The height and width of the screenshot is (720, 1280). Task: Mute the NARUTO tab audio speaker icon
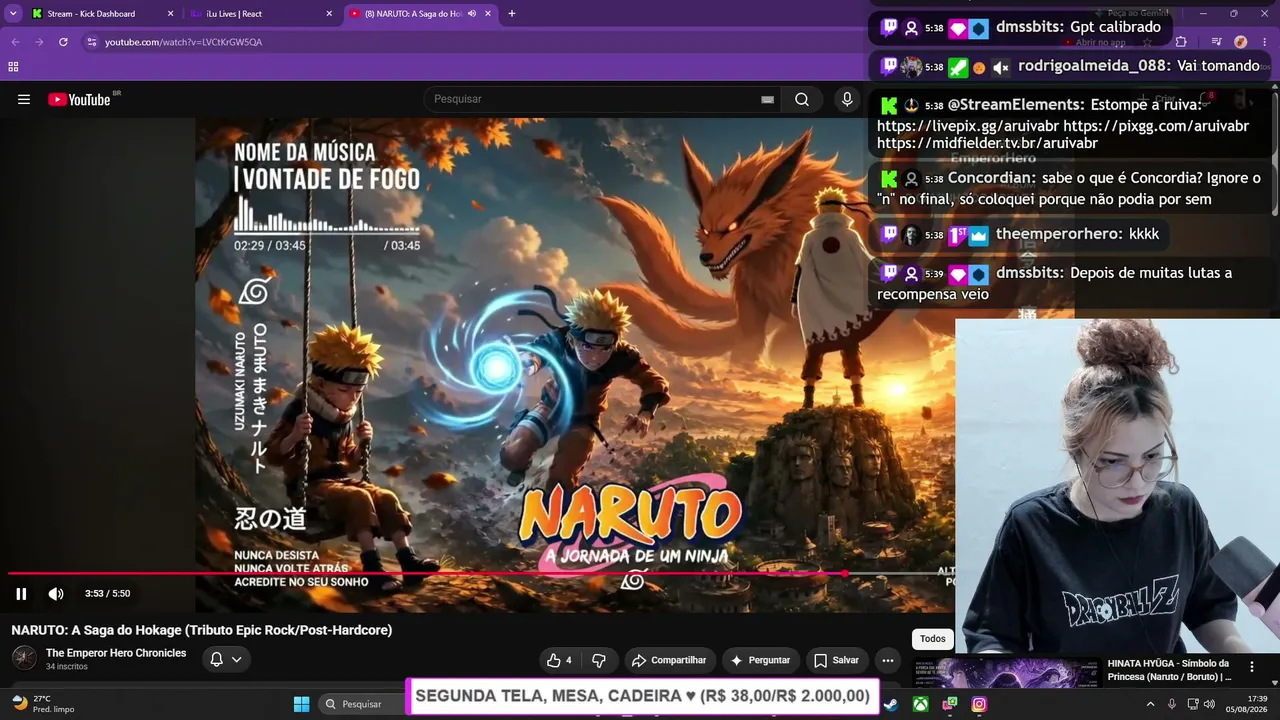pos(471,14)
